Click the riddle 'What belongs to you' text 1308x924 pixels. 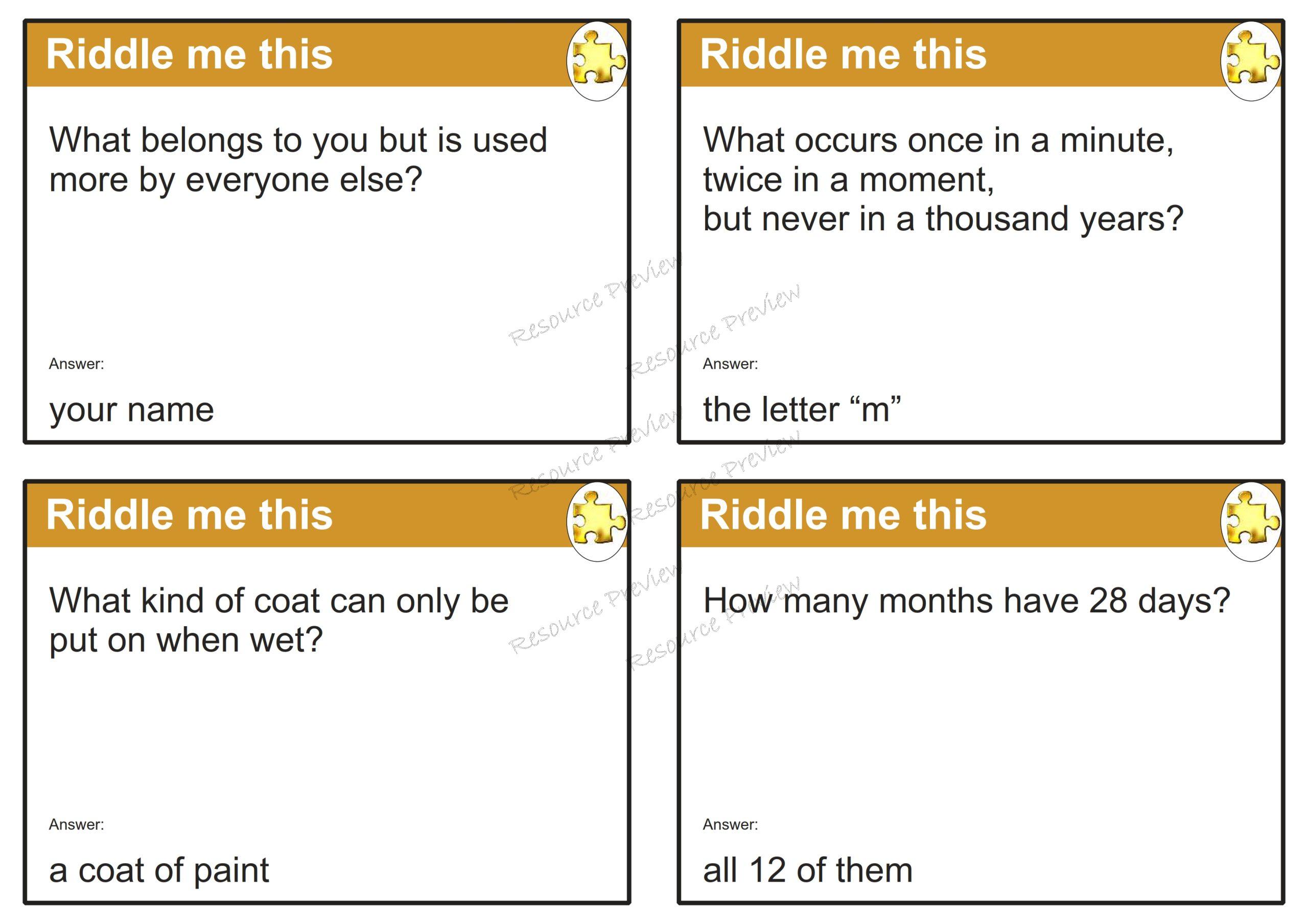[297, 159]
